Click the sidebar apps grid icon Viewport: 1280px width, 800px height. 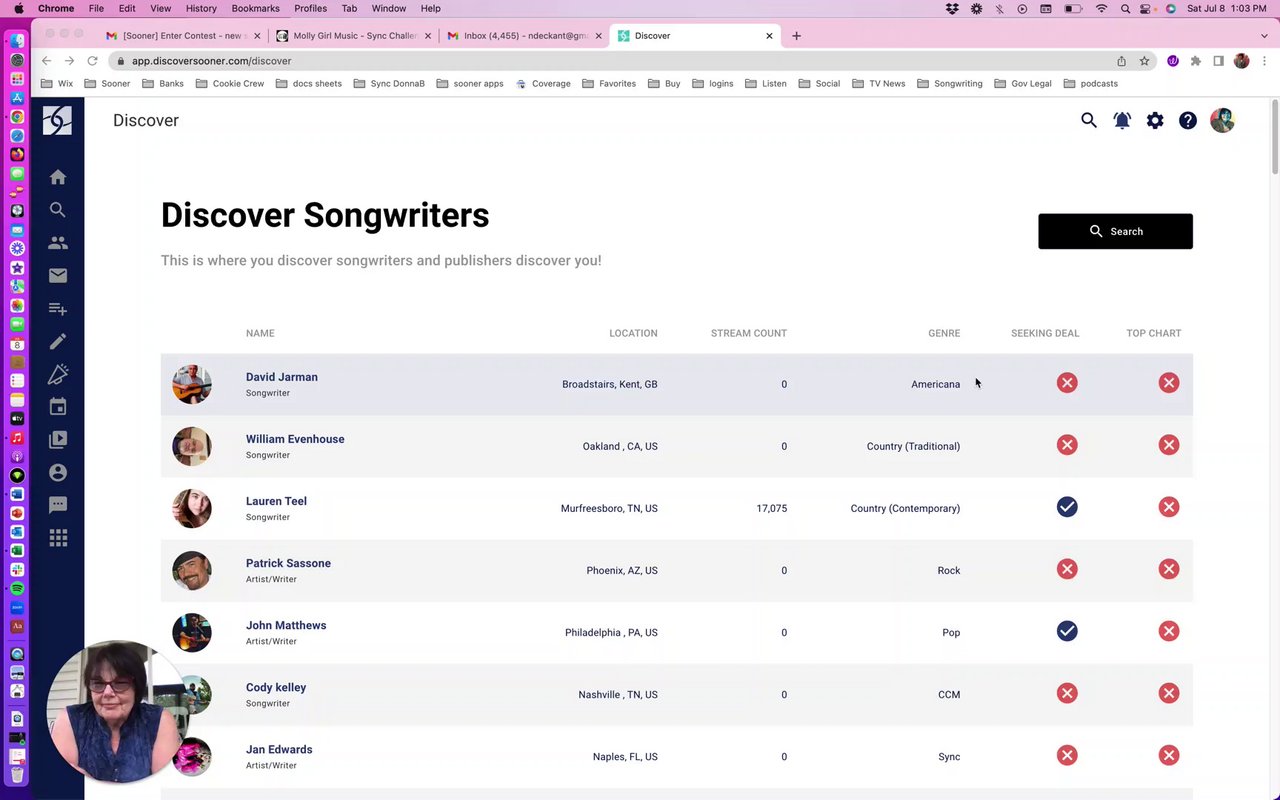58,538
